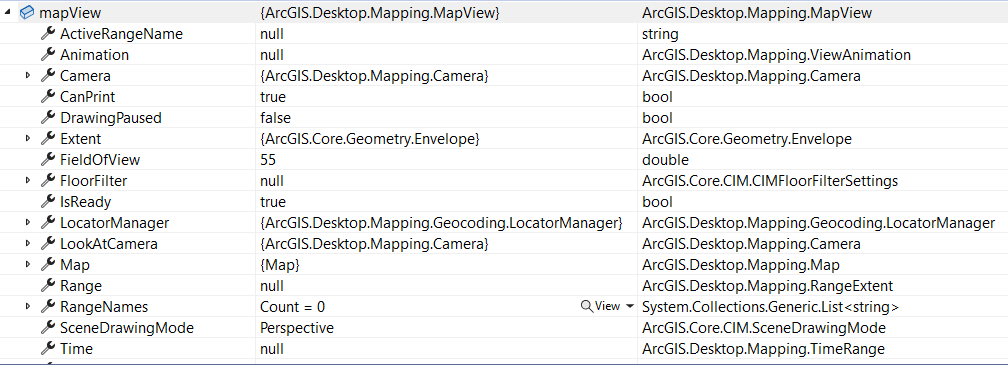Click the mapView cube object icon

click(x=27, y=12)
